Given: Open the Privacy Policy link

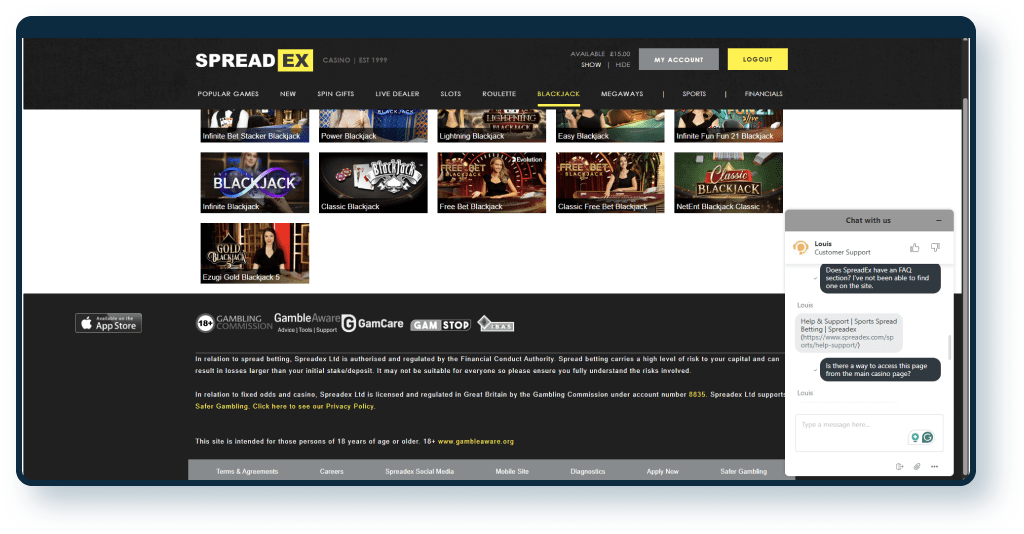Looking at the screenshot, I should point(313,406).
